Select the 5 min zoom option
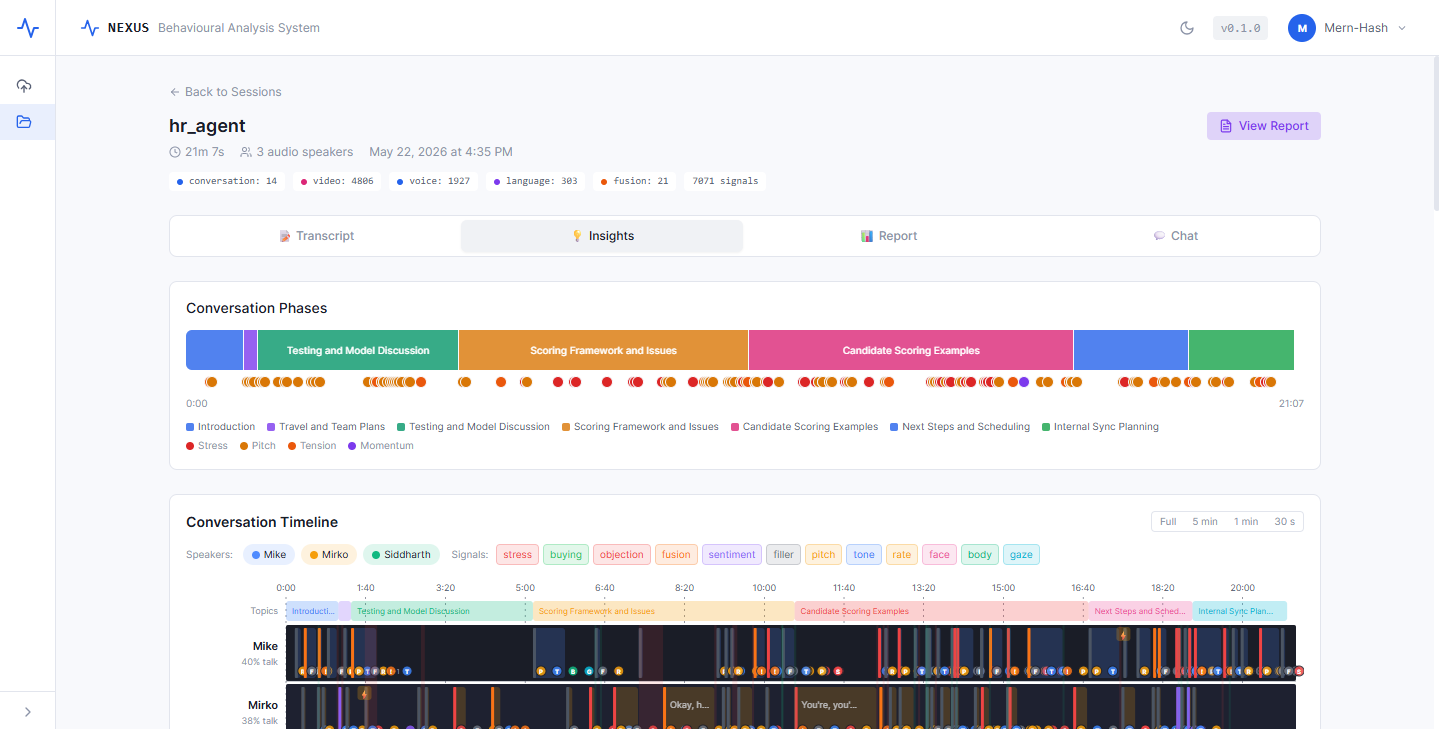 pos(1204,522)
